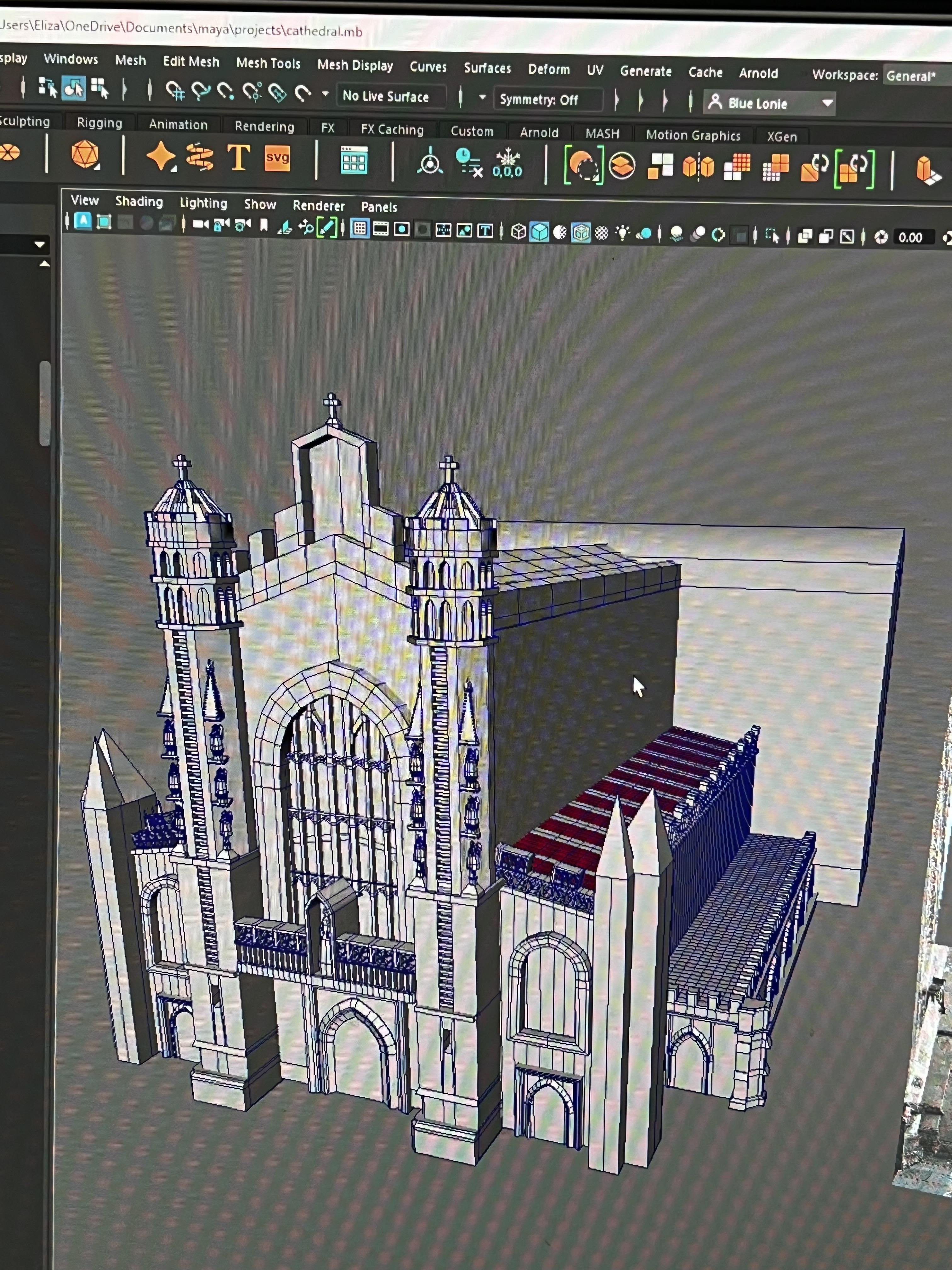The height and width of the screenshot is (1270, 952).
Task: Toggle the film gate icon
Action: point(381,228)
